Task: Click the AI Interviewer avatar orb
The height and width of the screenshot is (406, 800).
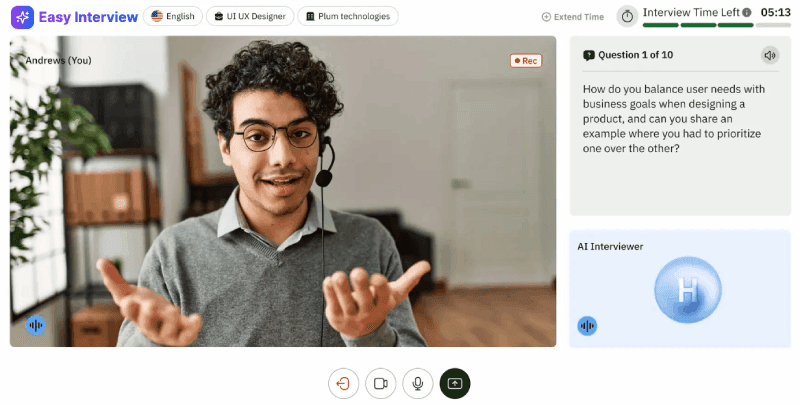Action: [688, 290]
